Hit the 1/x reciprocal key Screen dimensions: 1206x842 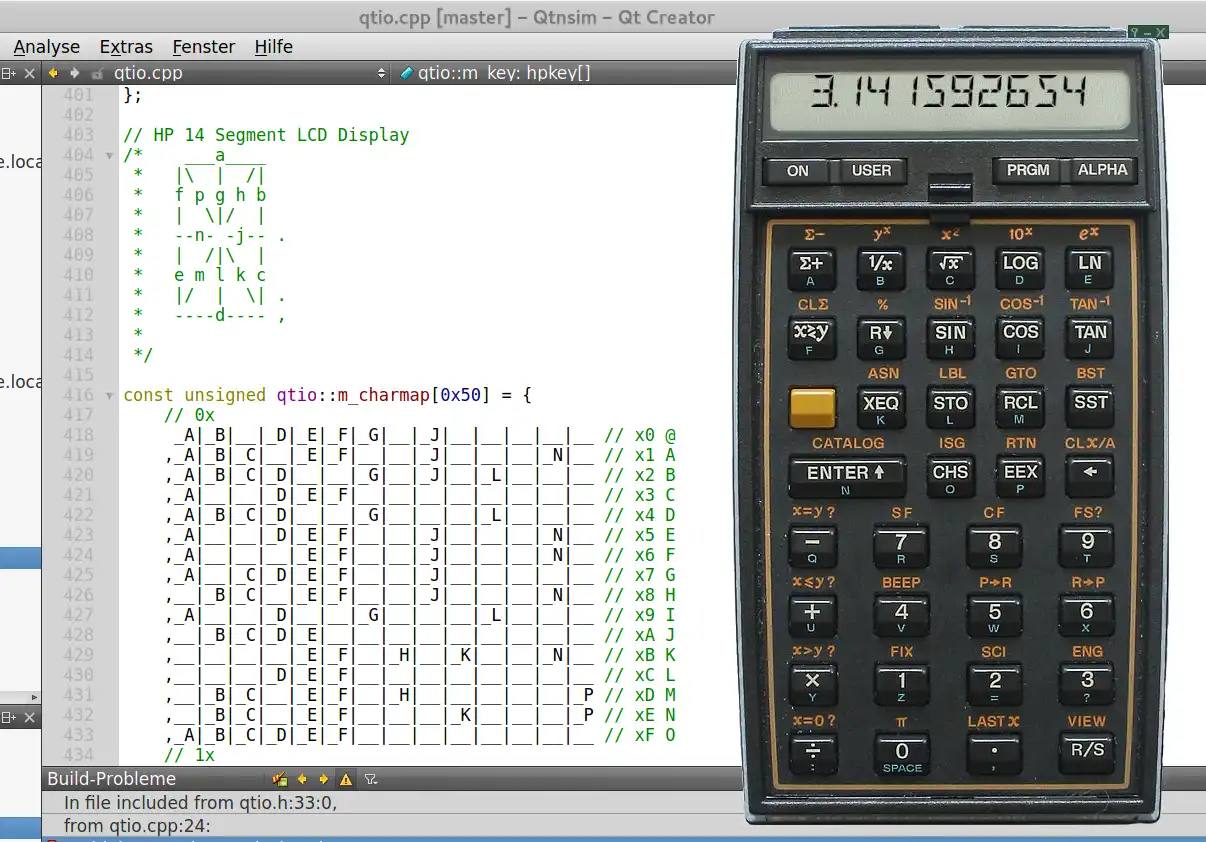point(881,270)
